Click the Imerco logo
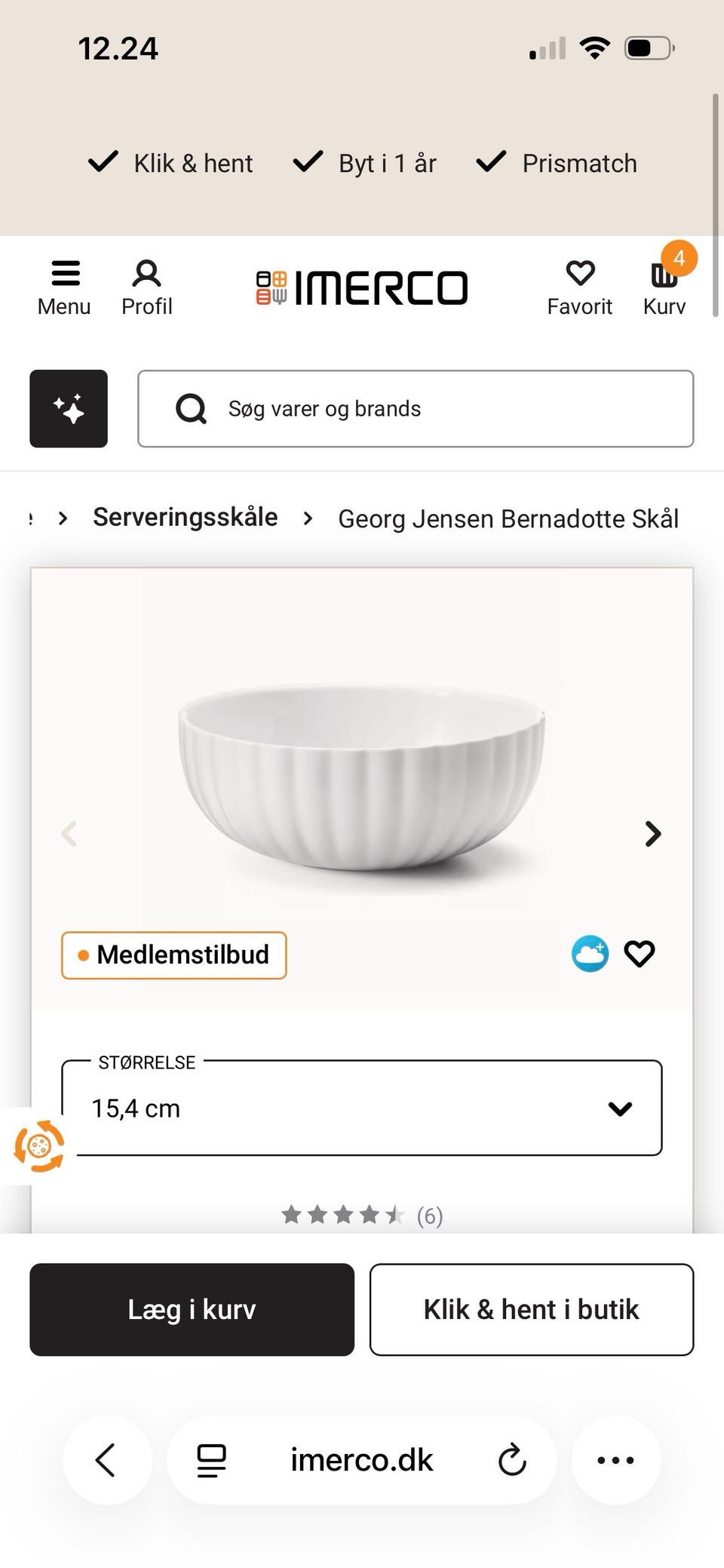 (x=362, y=287)
